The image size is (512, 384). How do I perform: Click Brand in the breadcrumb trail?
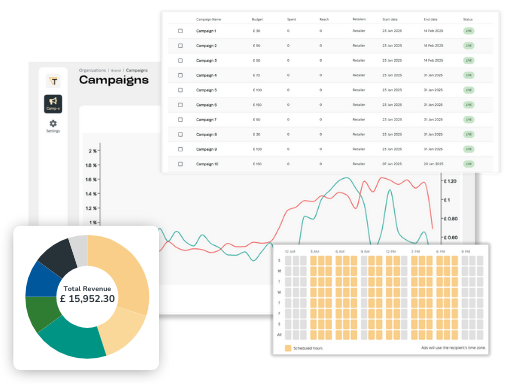(116, 70)
